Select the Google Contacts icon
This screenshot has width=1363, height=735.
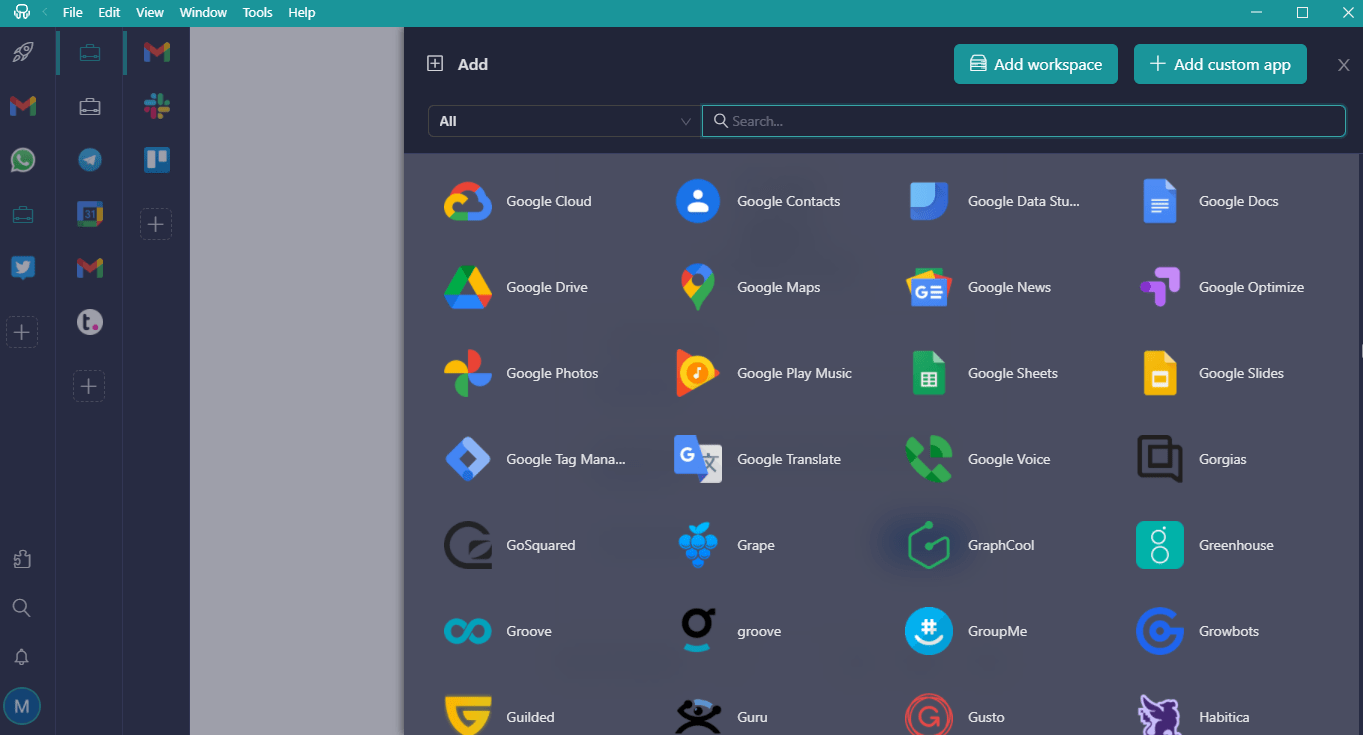[698, 201]
